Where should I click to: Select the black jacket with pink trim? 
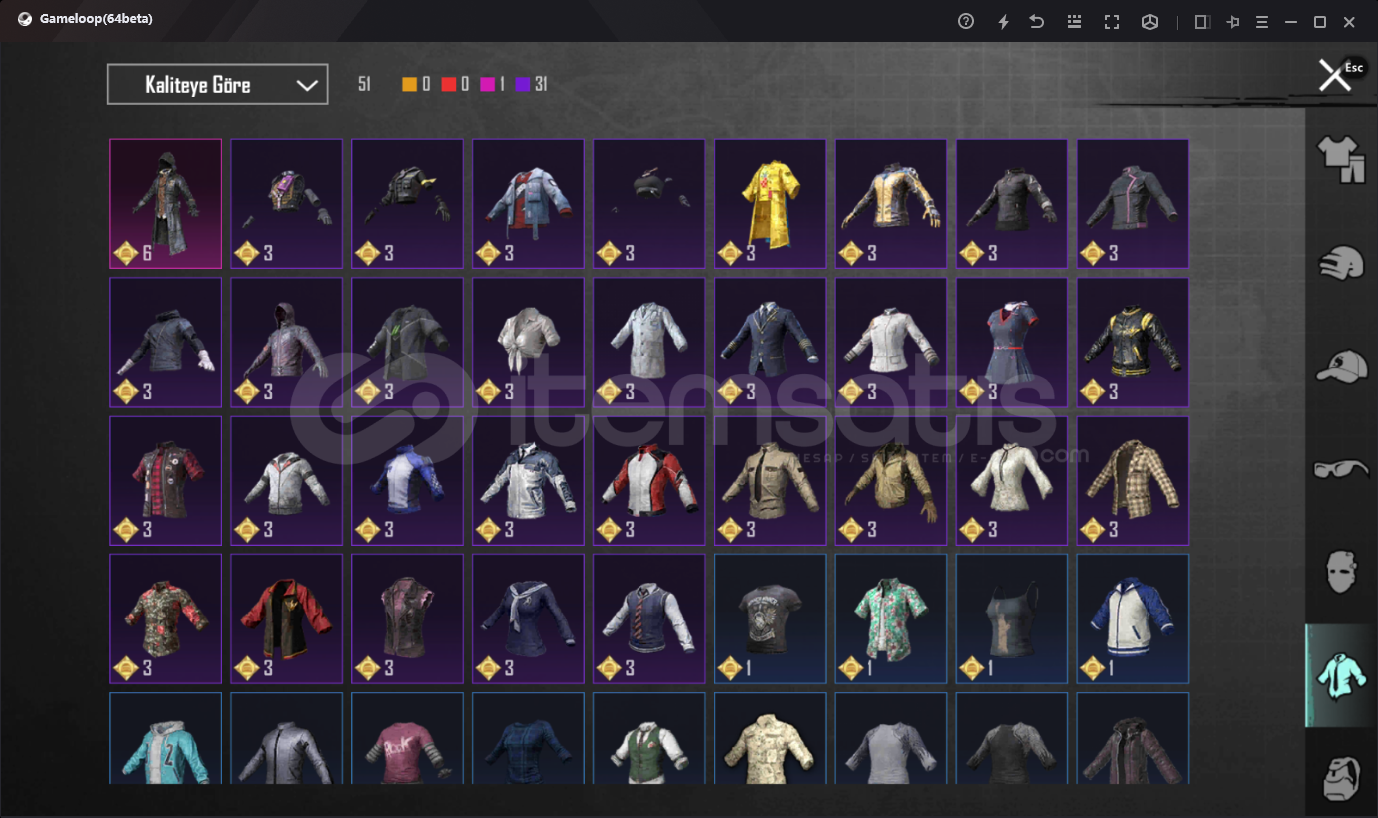1133,204
